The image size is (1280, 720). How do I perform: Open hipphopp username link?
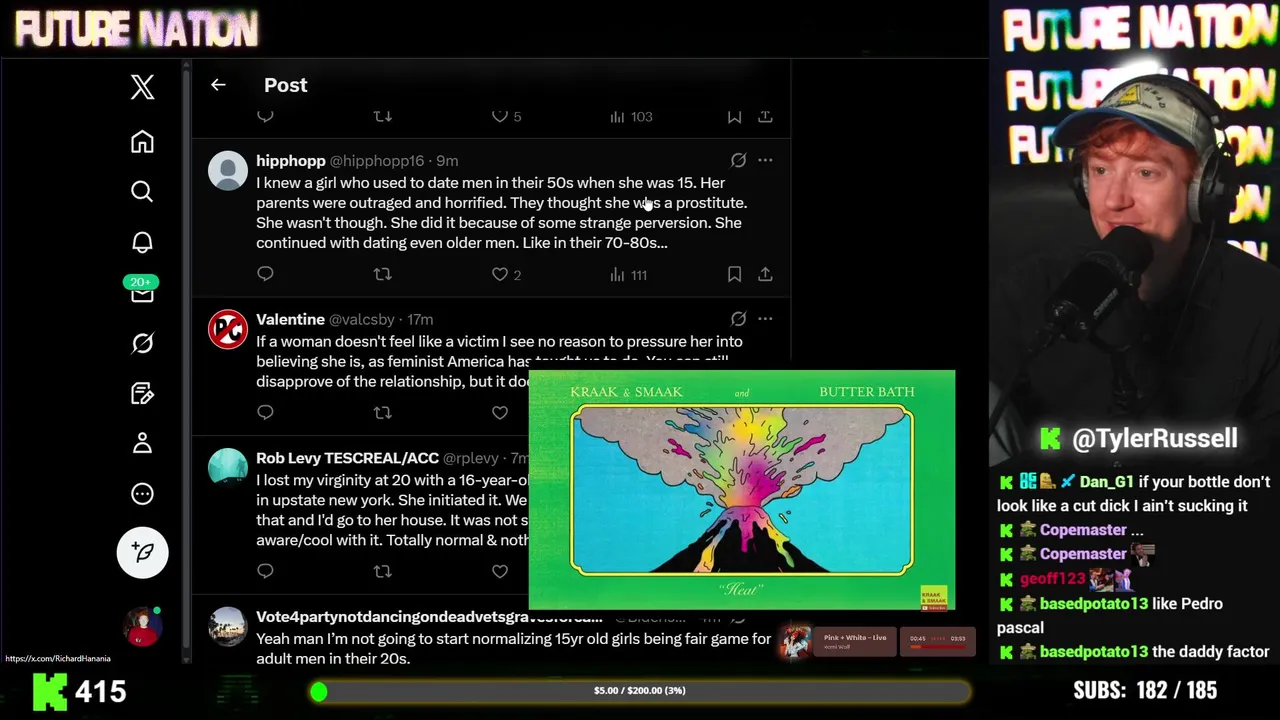(290, 160)
